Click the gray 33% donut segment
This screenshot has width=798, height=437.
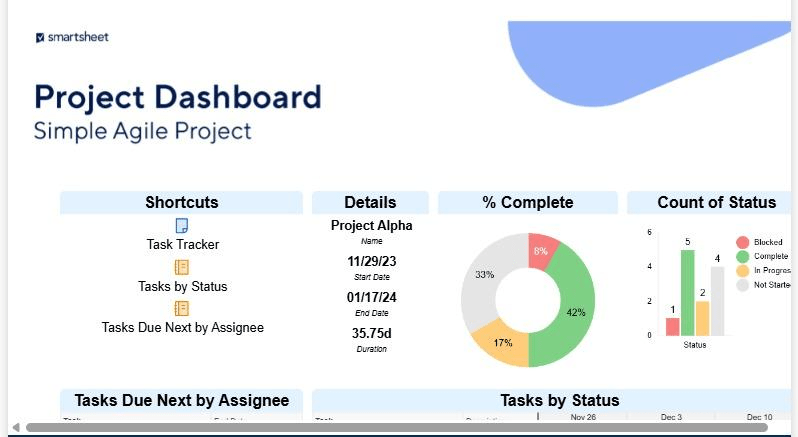483,277
